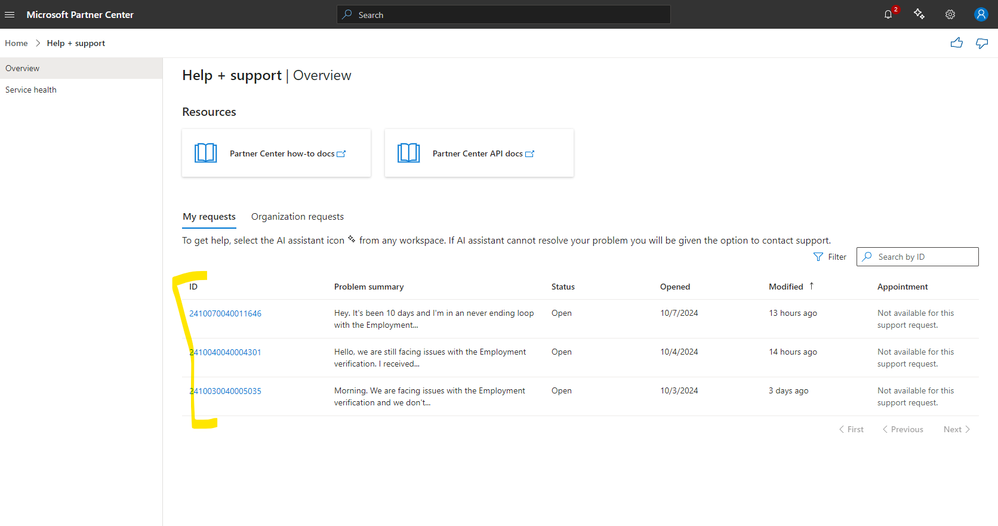This screenshot has height=526, width=998.
Task: Sort by the Opened column header
Action: [675, 287]
